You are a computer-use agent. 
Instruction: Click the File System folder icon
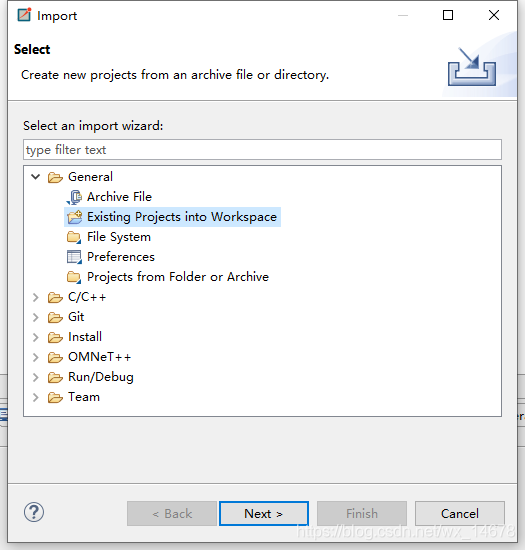(x=74, y=237)
